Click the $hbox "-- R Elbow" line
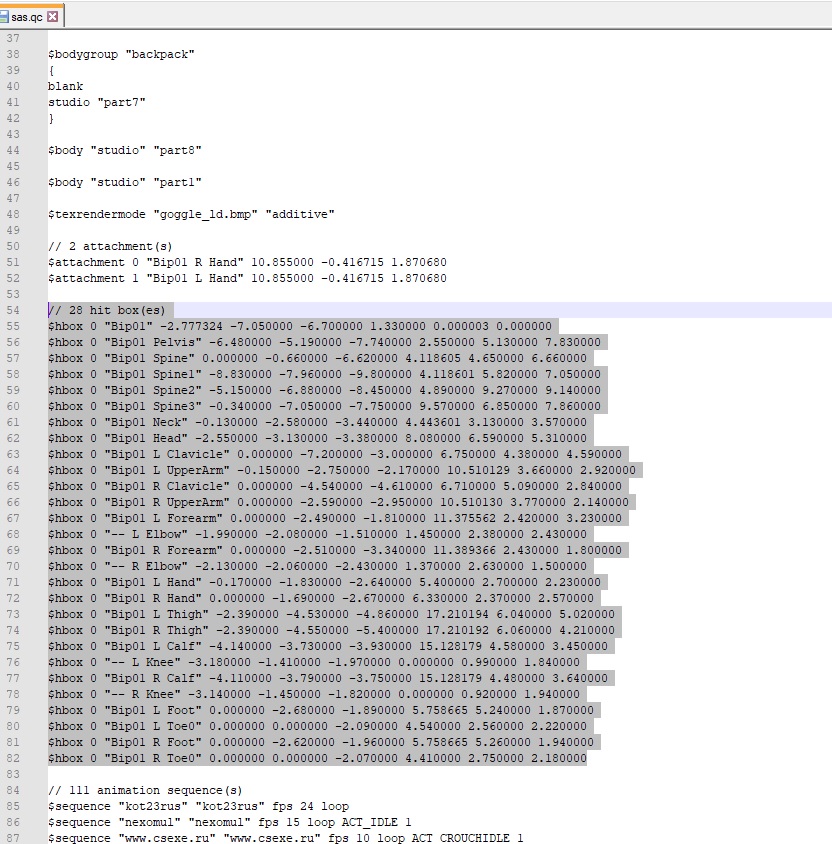832x844 pixels. click(317, 566)
